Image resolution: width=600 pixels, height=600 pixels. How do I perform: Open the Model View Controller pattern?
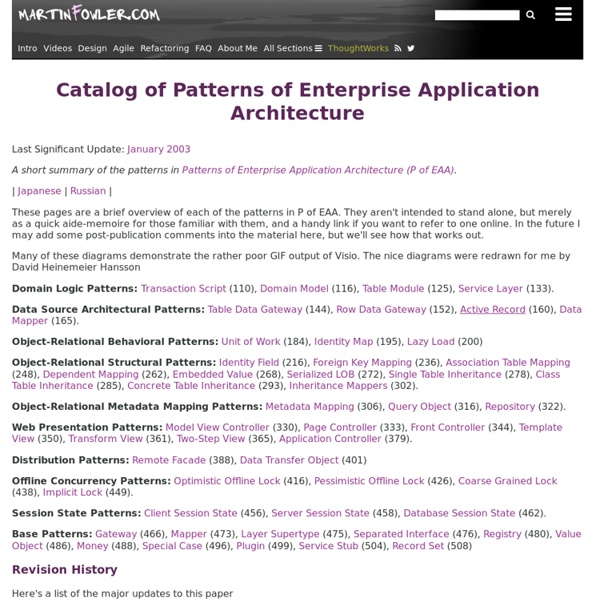point(217,427)
